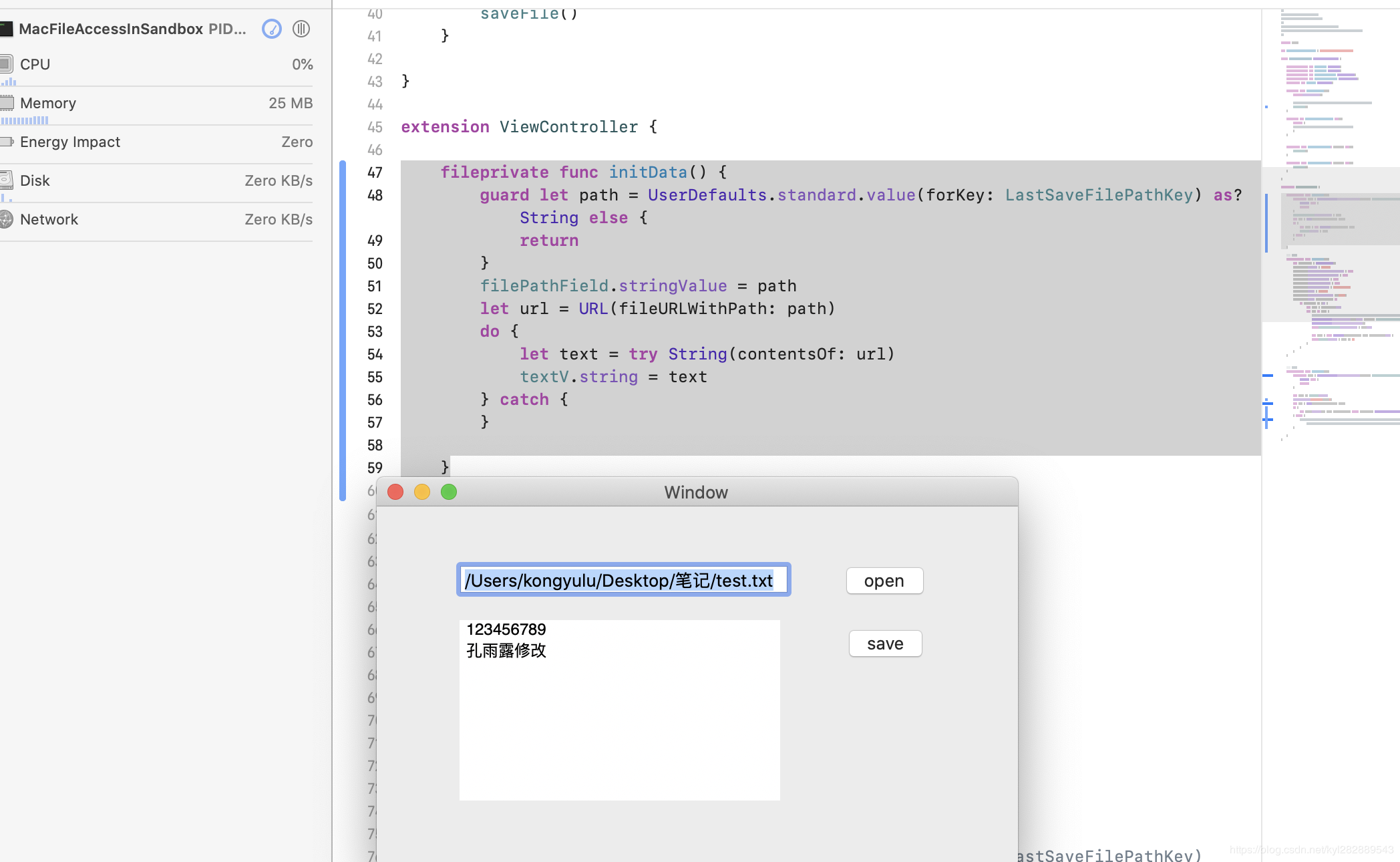
Task: Click the Network globe icon
Action: [x=6, y=219]
